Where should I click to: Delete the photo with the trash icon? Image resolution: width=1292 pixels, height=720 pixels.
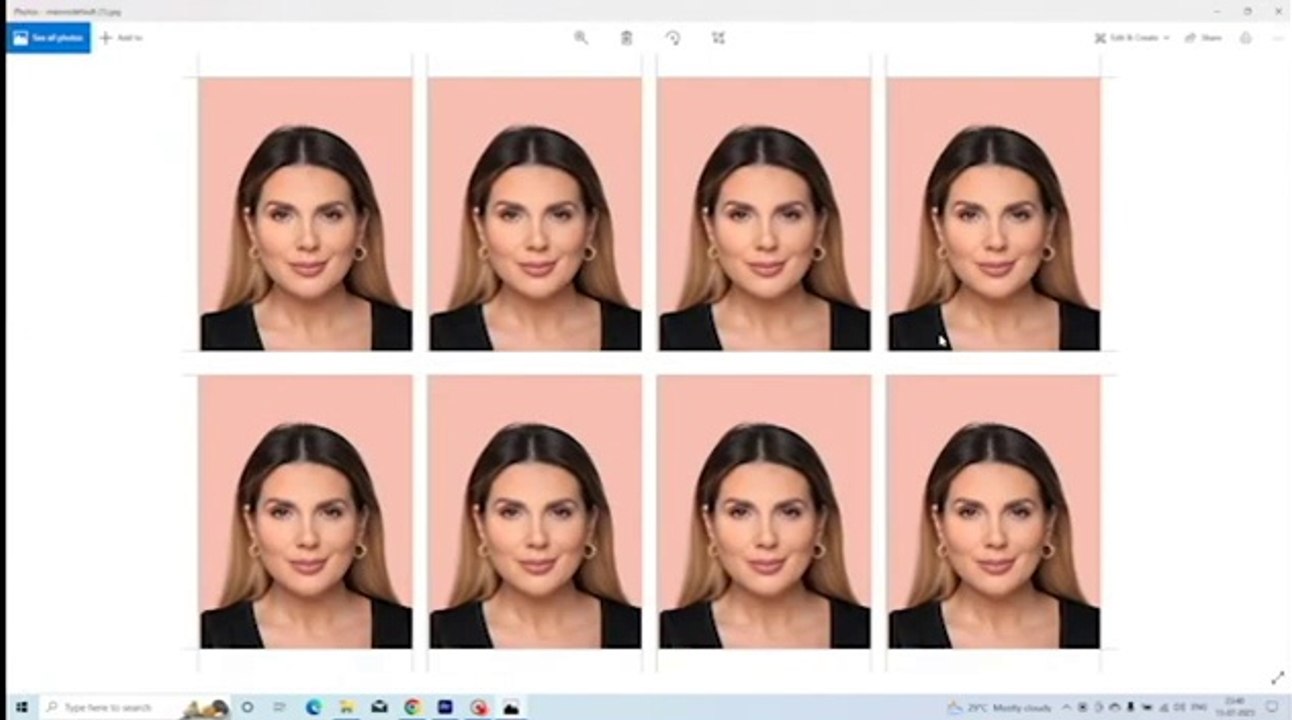coord(626,38)
